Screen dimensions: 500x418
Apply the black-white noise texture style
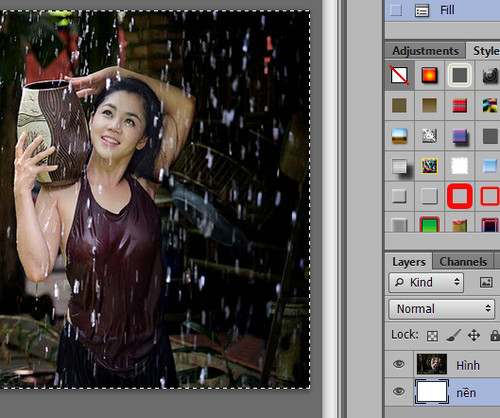tap(429, 136)
